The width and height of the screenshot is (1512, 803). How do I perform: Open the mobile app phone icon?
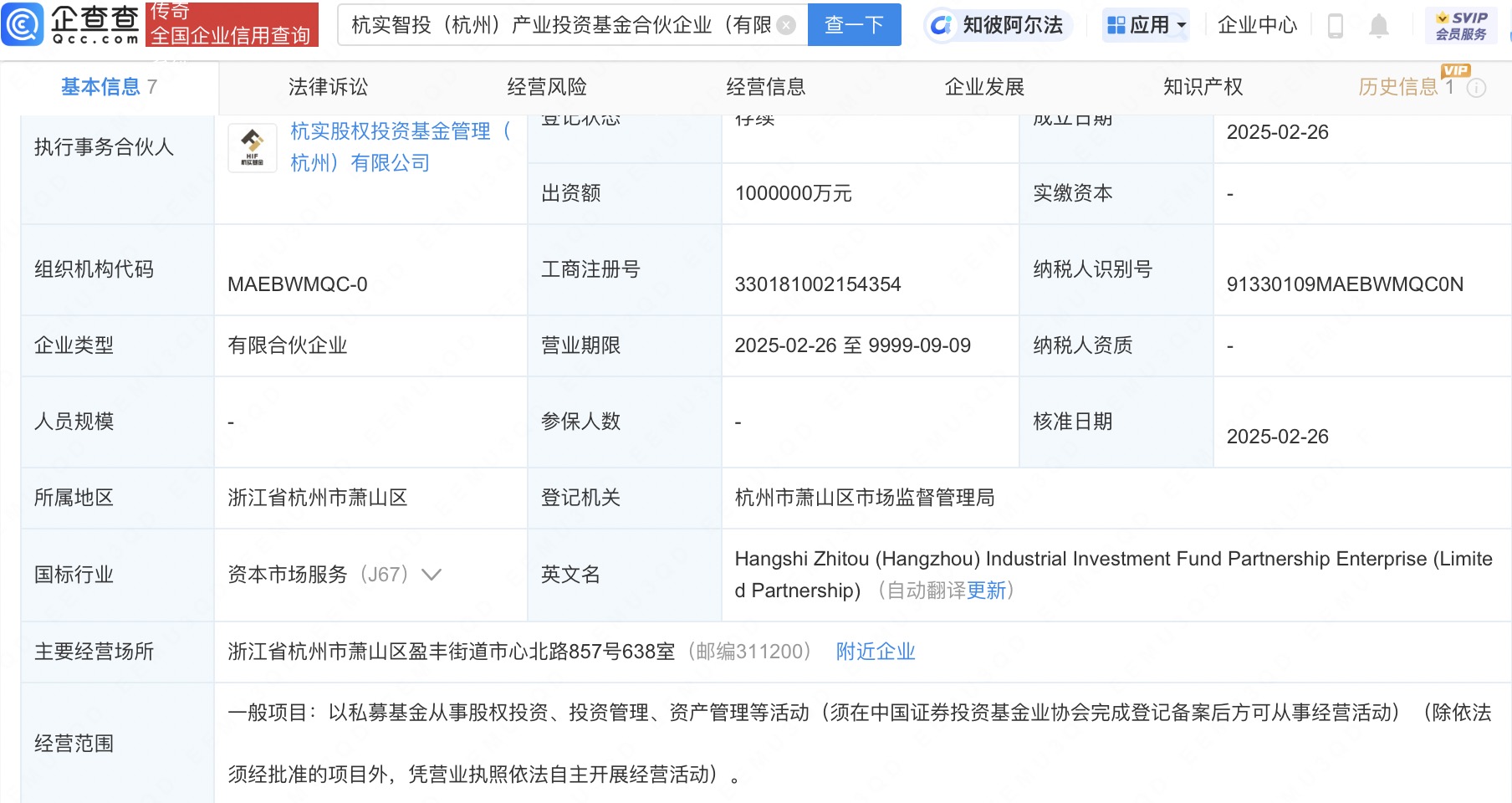coord(1336,26)
